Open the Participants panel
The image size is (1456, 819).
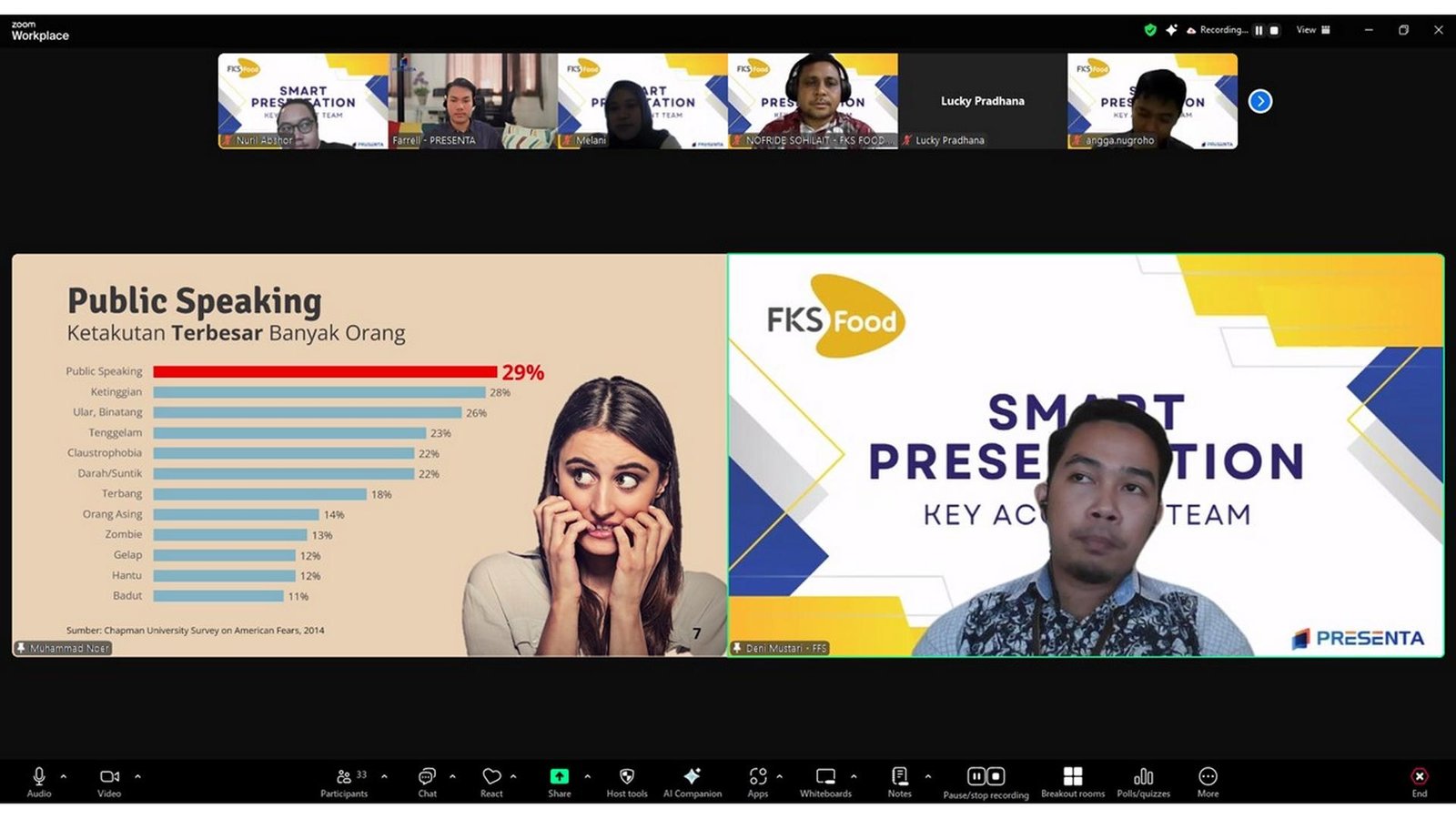pyautogui.click(x=344, y=782)
